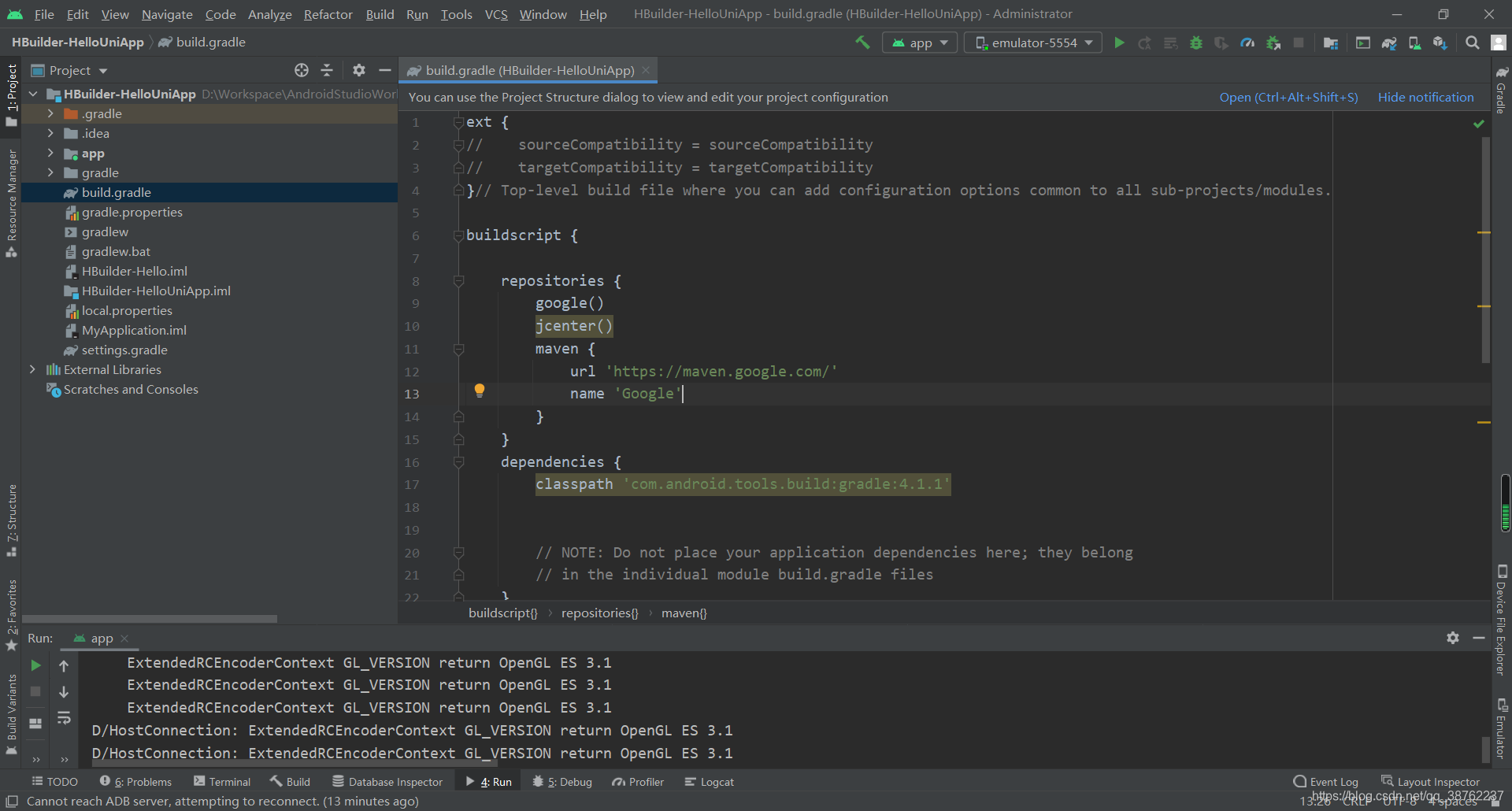This screenshot has height=811, width=1512.
Task: Open the AVD Manager icon
Action: (x=1414, y=43)
